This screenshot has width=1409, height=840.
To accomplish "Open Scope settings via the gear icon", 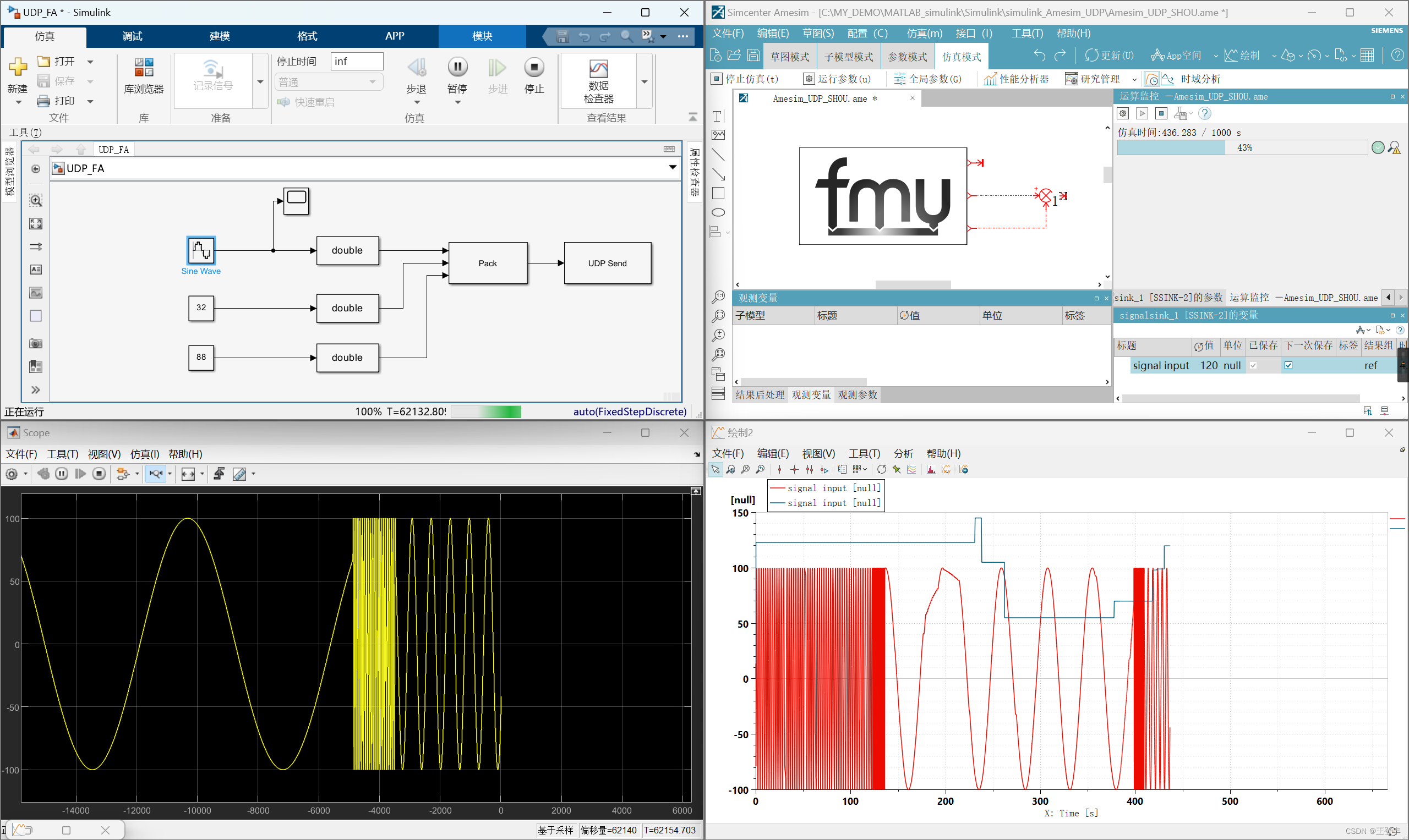I will (13, 474).
